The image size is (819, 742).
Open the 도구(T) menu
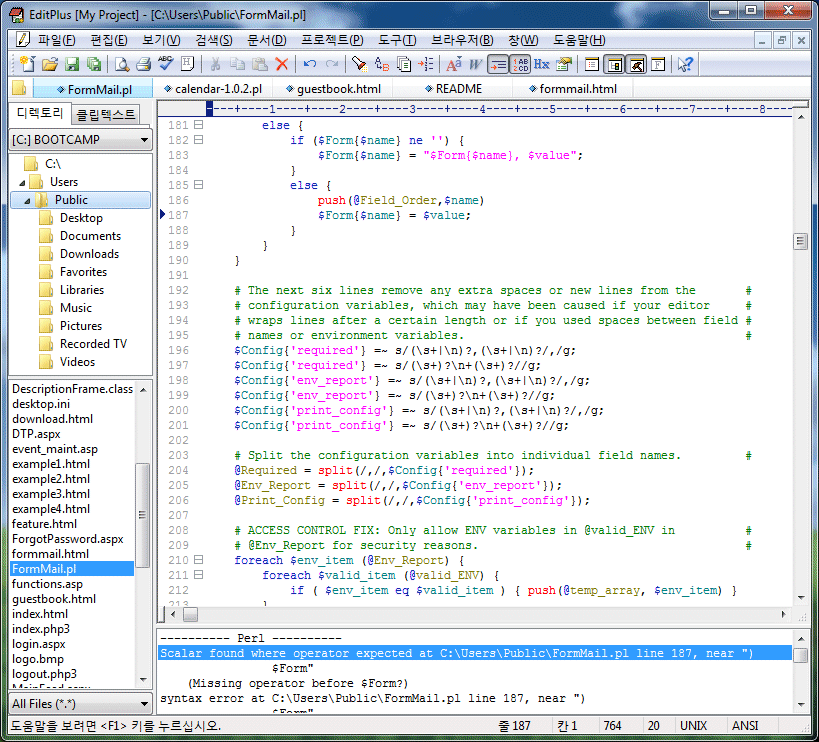pos(397,40)
